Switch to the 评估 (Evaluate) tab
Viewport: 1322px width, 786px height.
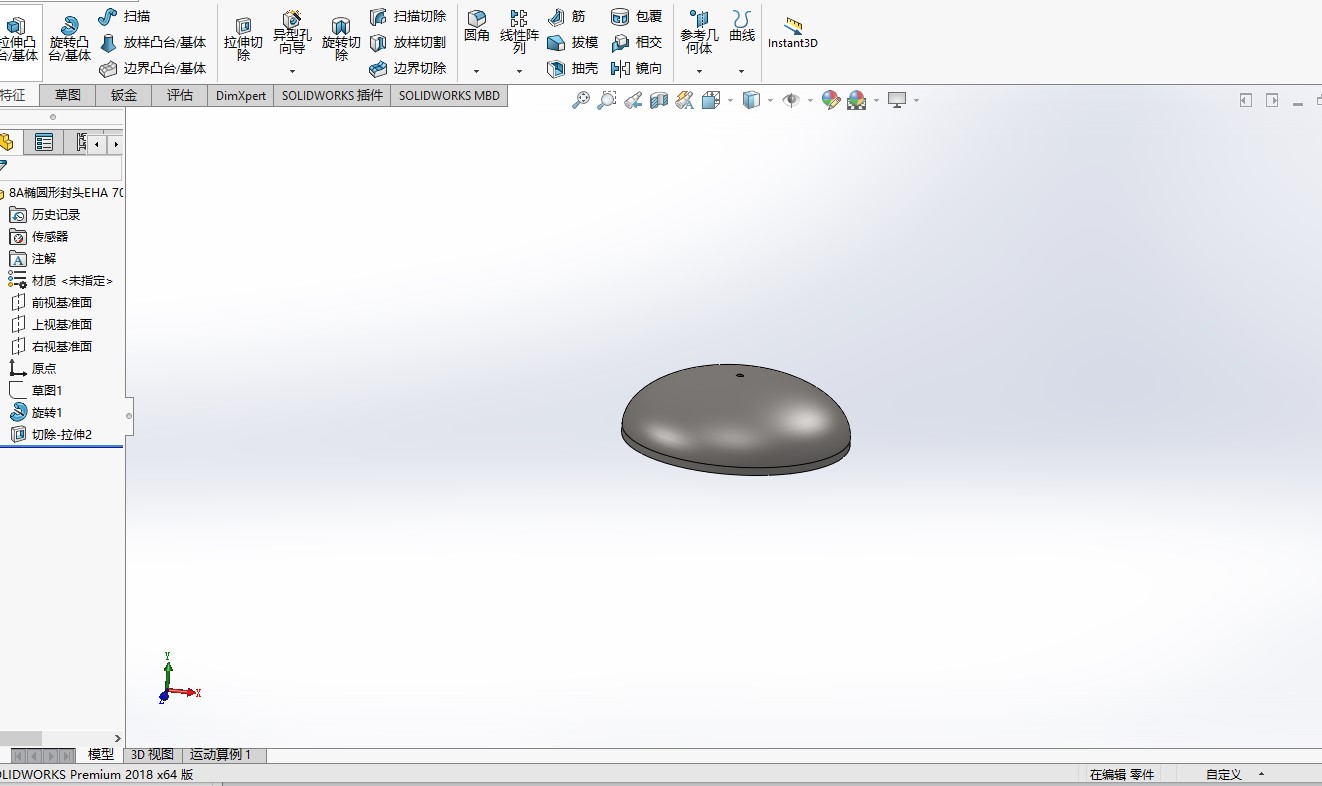(180, 95)
